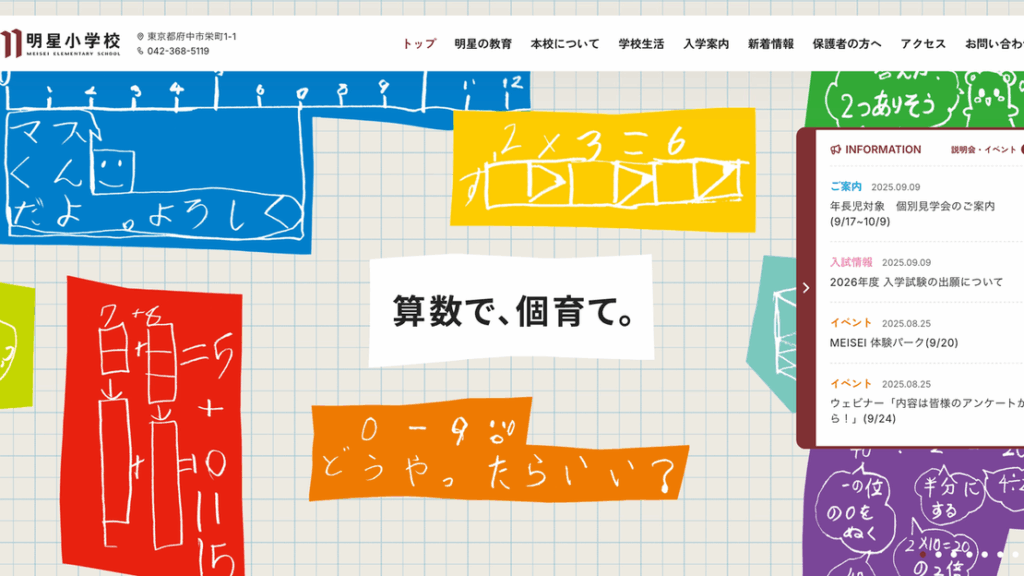Click the map pin address icon
The height and width of the screenshot is (576, 1024).
click(140, 37)
